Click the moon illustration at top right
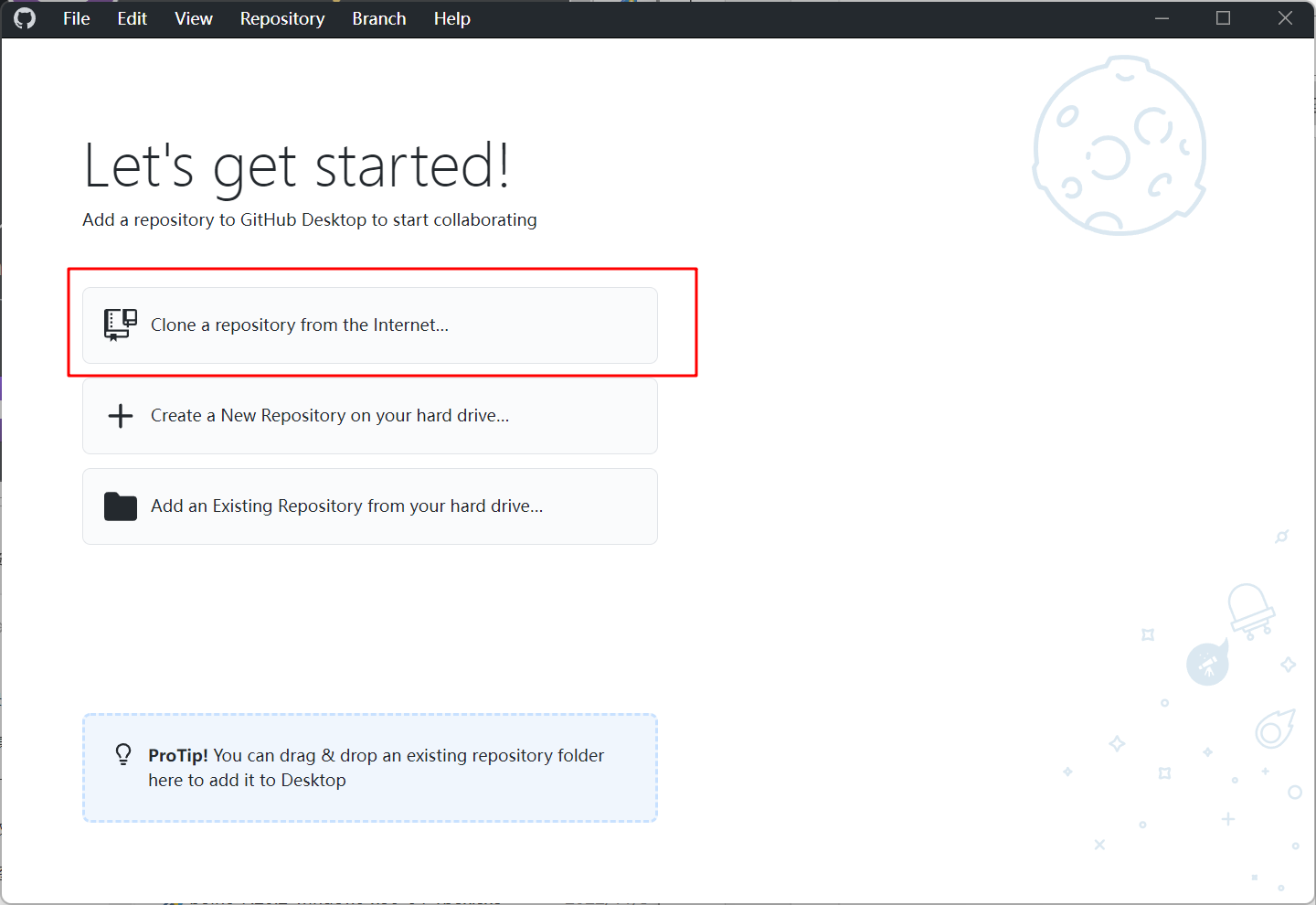Image resolution: width=1316 pixels, height=905 pixels. (x=1119, y=146)
